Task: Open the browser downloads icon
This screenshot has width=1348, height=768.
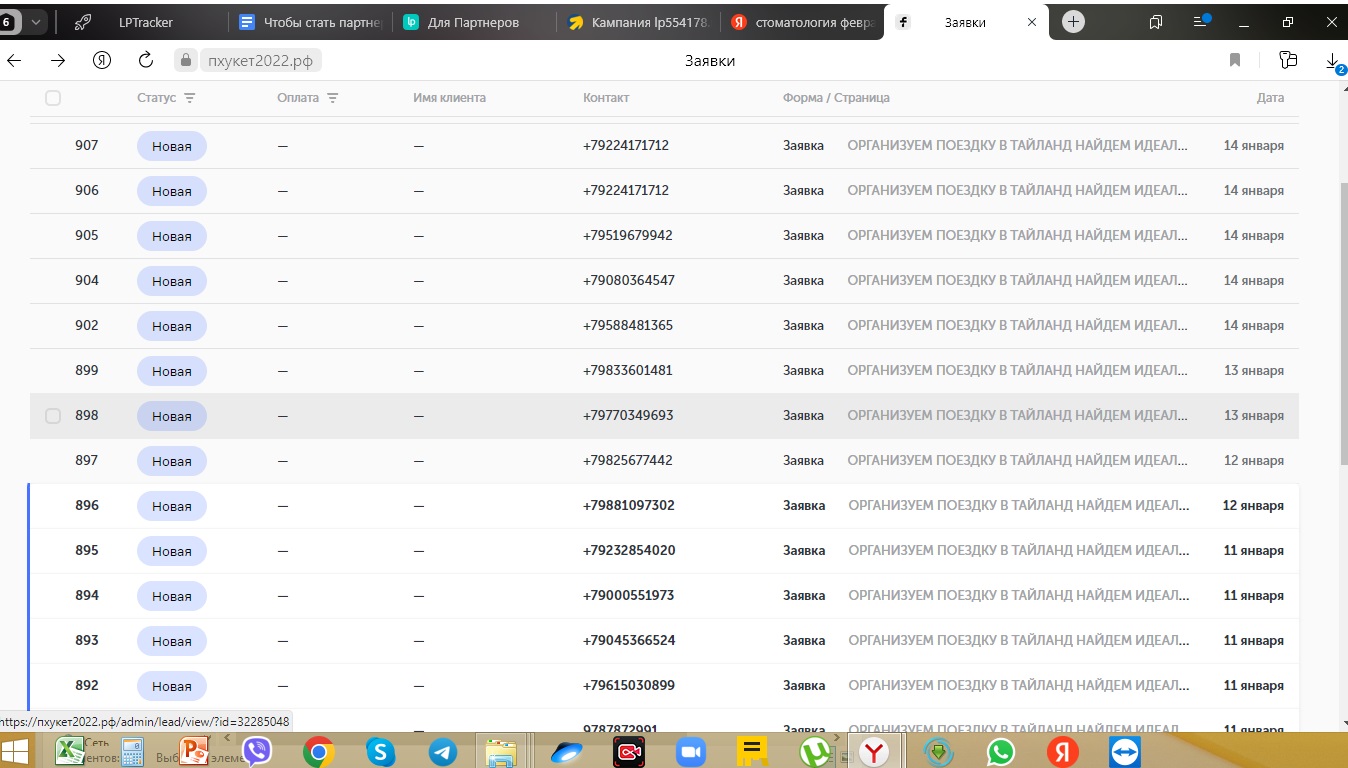Action: pyautogui.click(x=1333, y=62)
